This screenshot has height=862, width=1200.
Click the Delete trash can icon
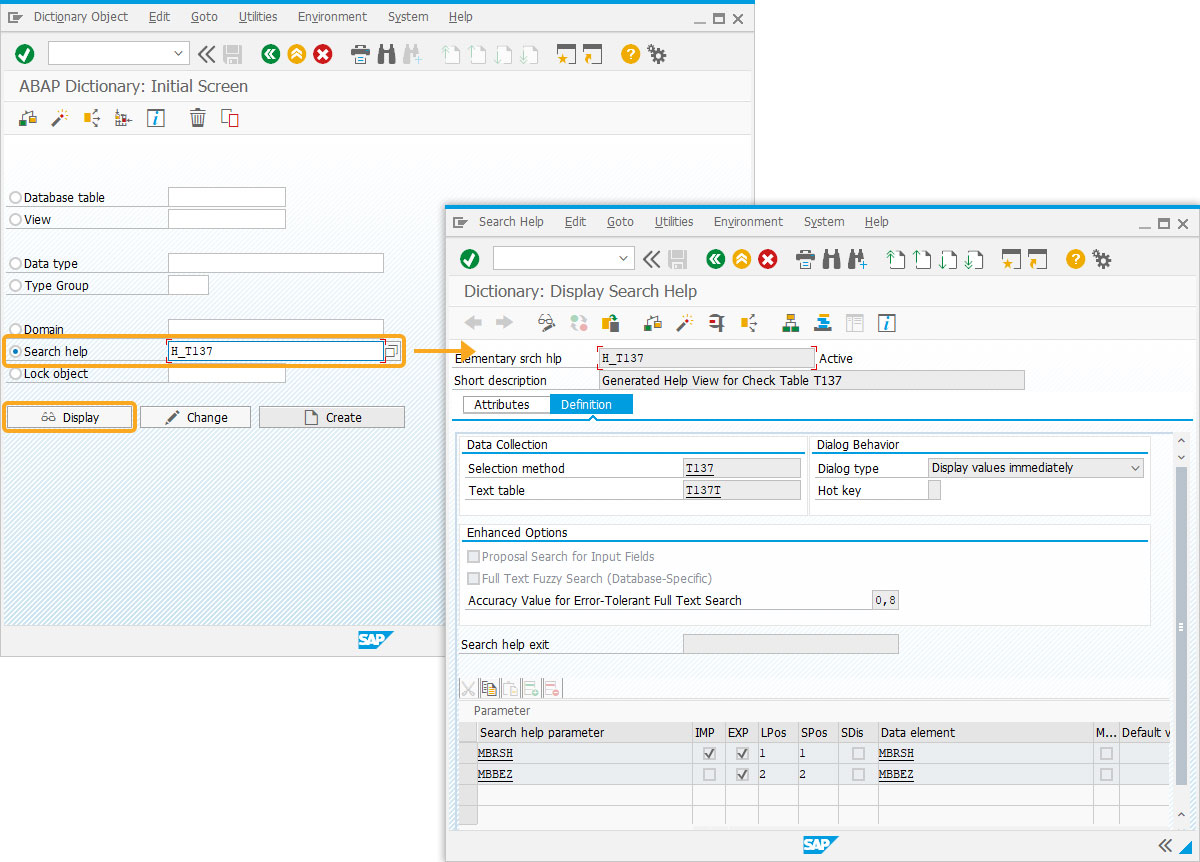198,118
